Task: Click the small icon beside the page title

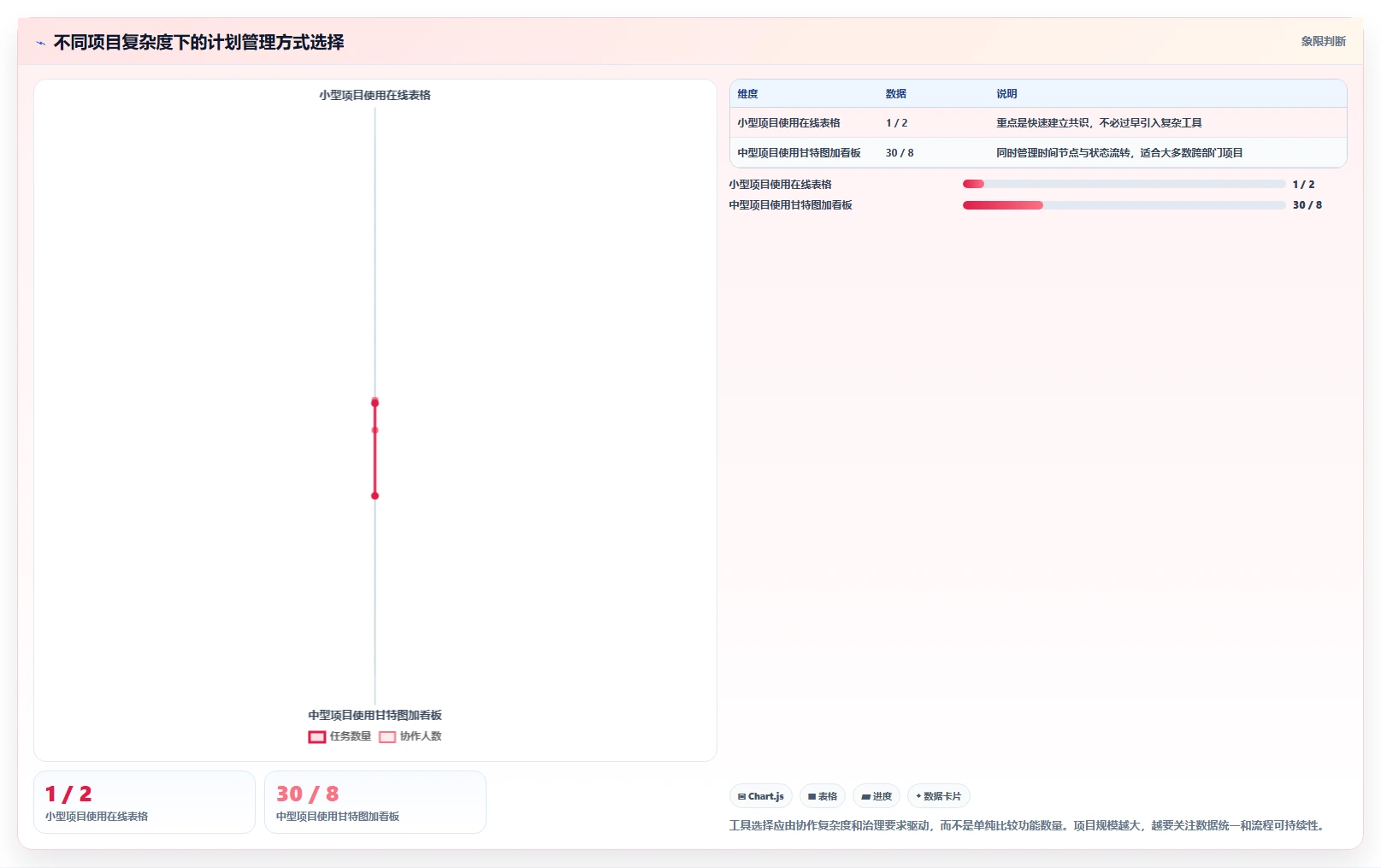Action: [x=40, y=43]
